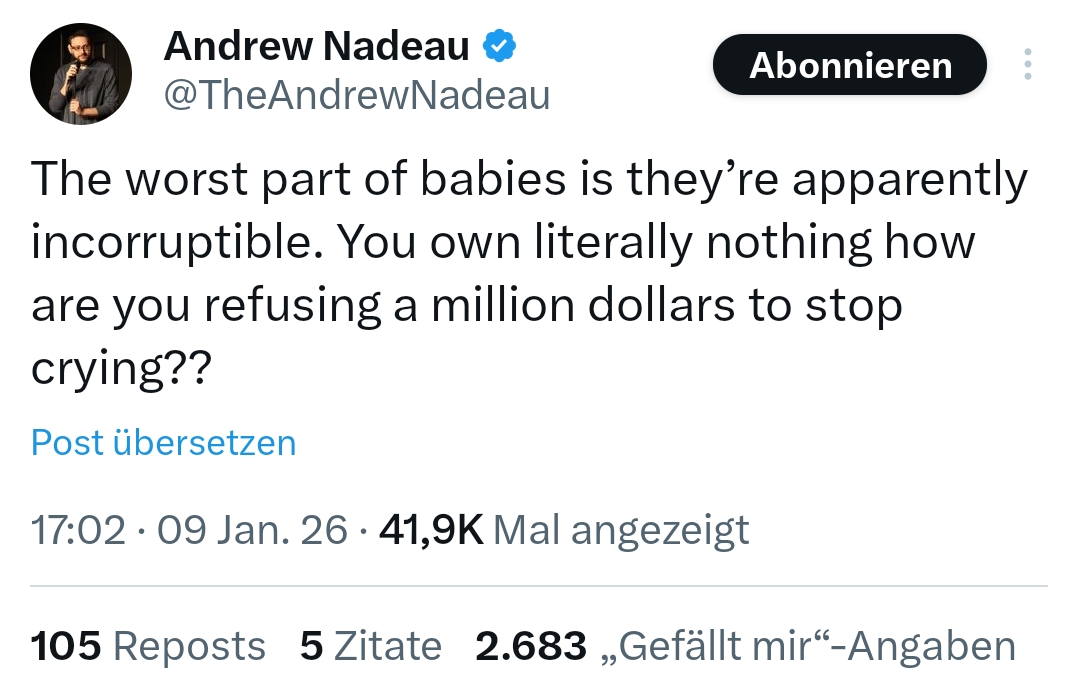The image size is (1079, 693).
Task: Open the 105 Reposts list
Action: click(148, 646)
